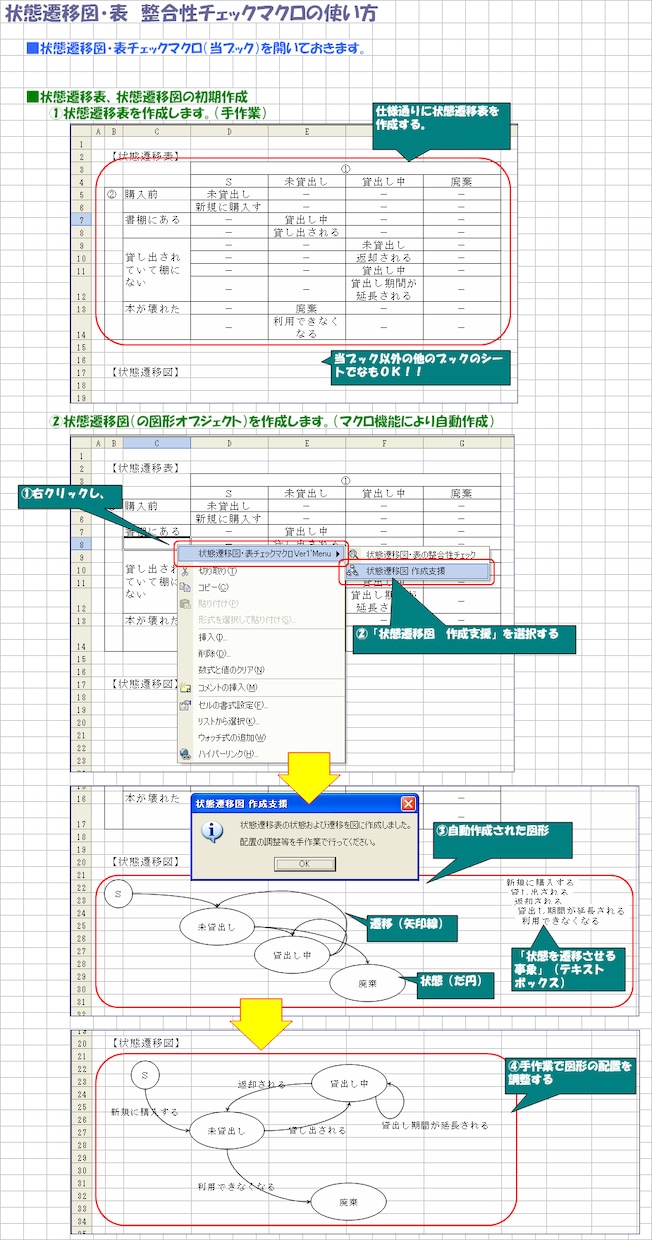Click the diagram icon for 状態遷移図 作成支援
Screen dimensions: 652x1240
pos(353,571)
